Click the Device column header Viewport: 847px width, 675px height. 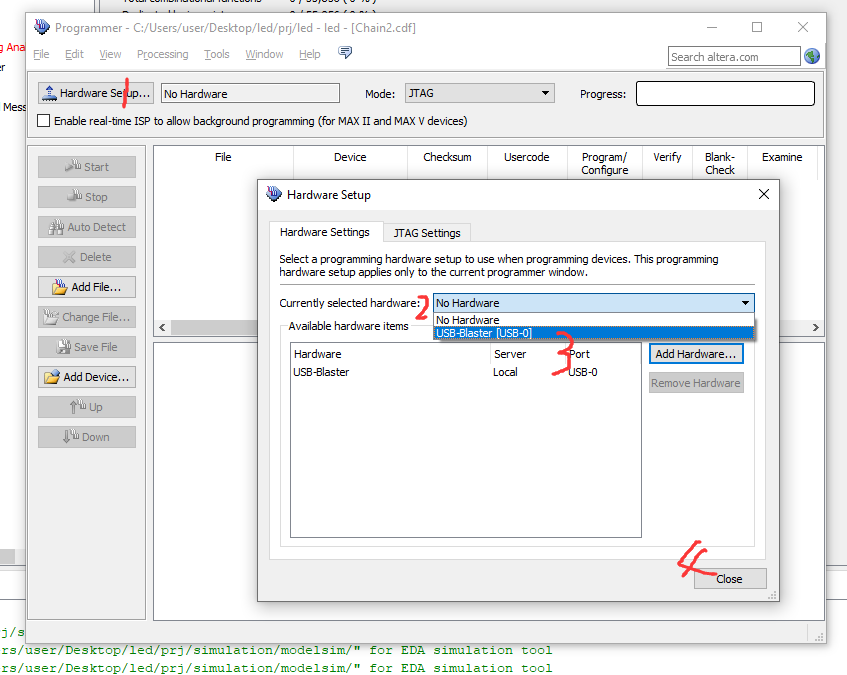(x=350, y=157)
